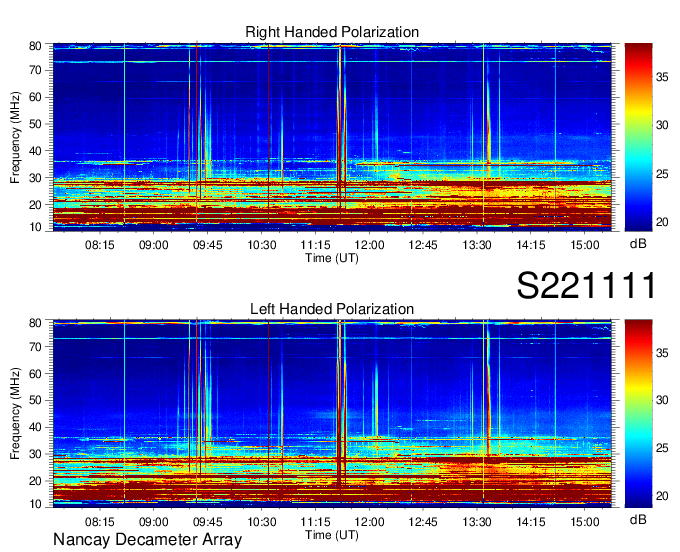This screenshot has height=552, width=680.
Task: Click the 20 dB label on top colorbar
Action: (x=662, y=222)
